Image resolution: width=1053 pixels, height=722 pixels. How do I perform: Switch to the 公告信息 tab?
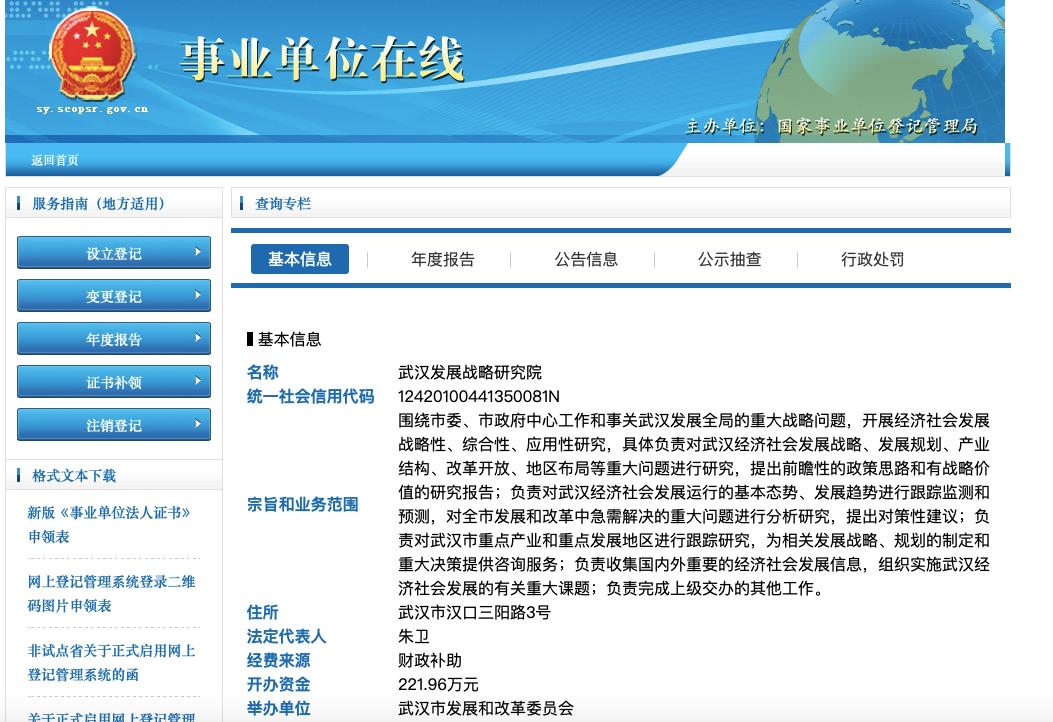[x=585, y=259]
